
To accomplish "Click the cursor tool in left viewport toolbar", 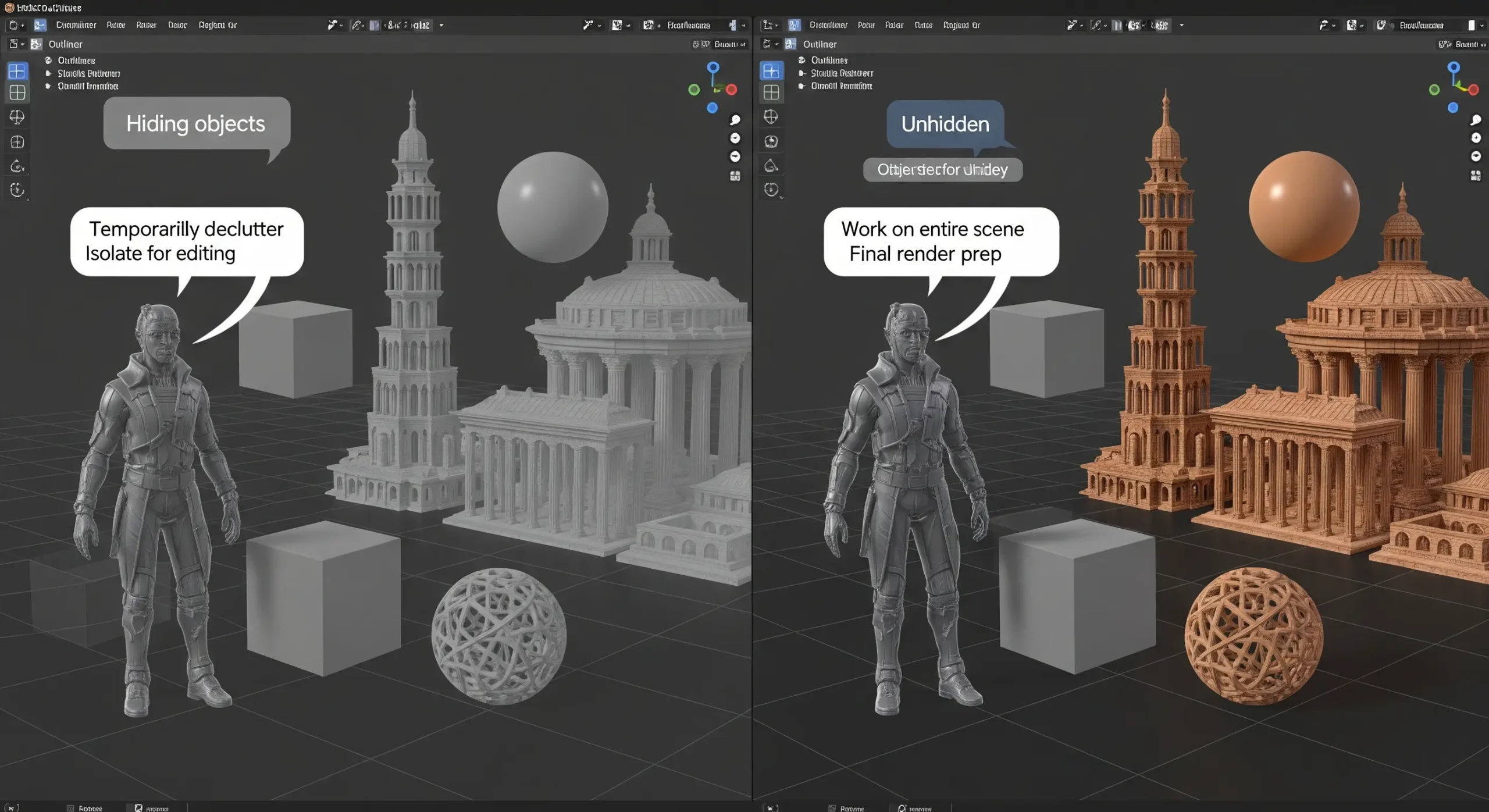I will [17, 117].
